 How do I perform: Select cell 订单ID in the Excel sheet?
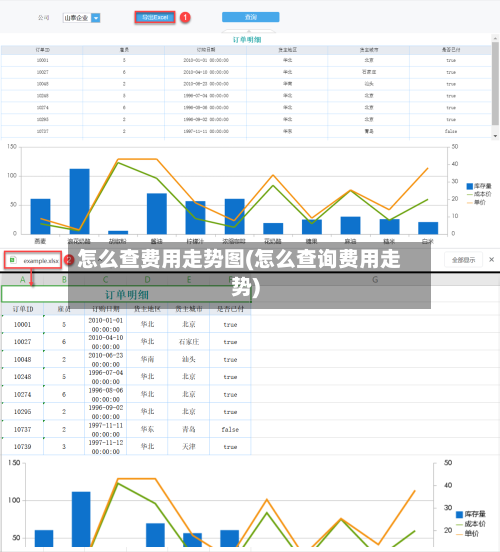[23, 309]
